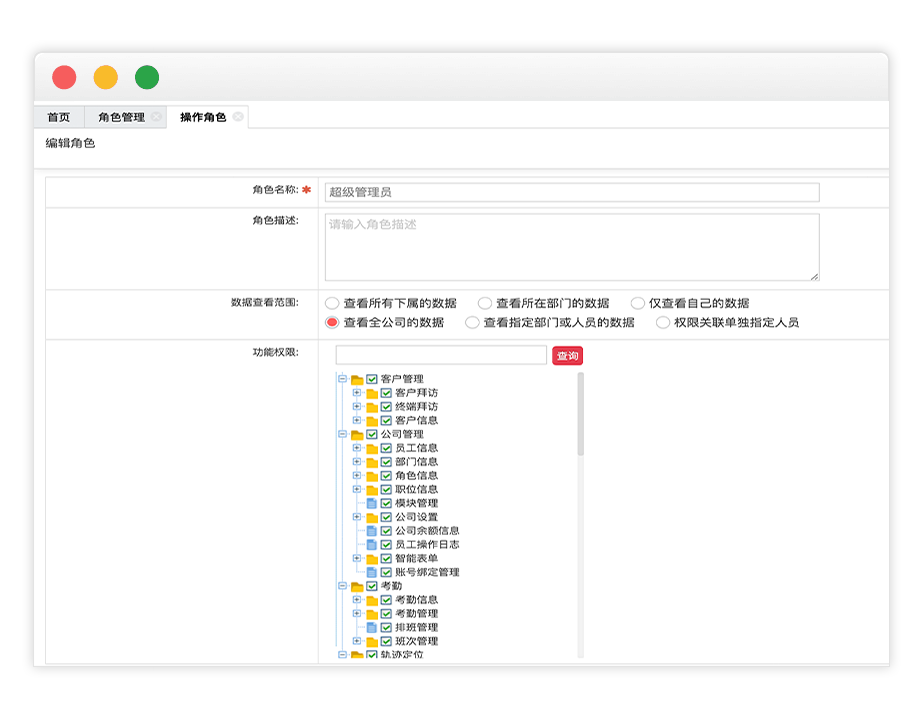Toggle the 账号绑定管理 checkbox

pyautogui.click(x=386, y=573)
